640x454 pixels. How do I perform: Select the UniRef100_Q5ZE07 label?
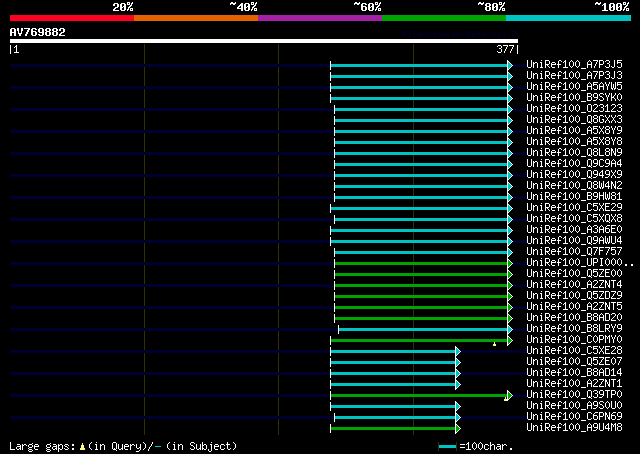point(574,362)
